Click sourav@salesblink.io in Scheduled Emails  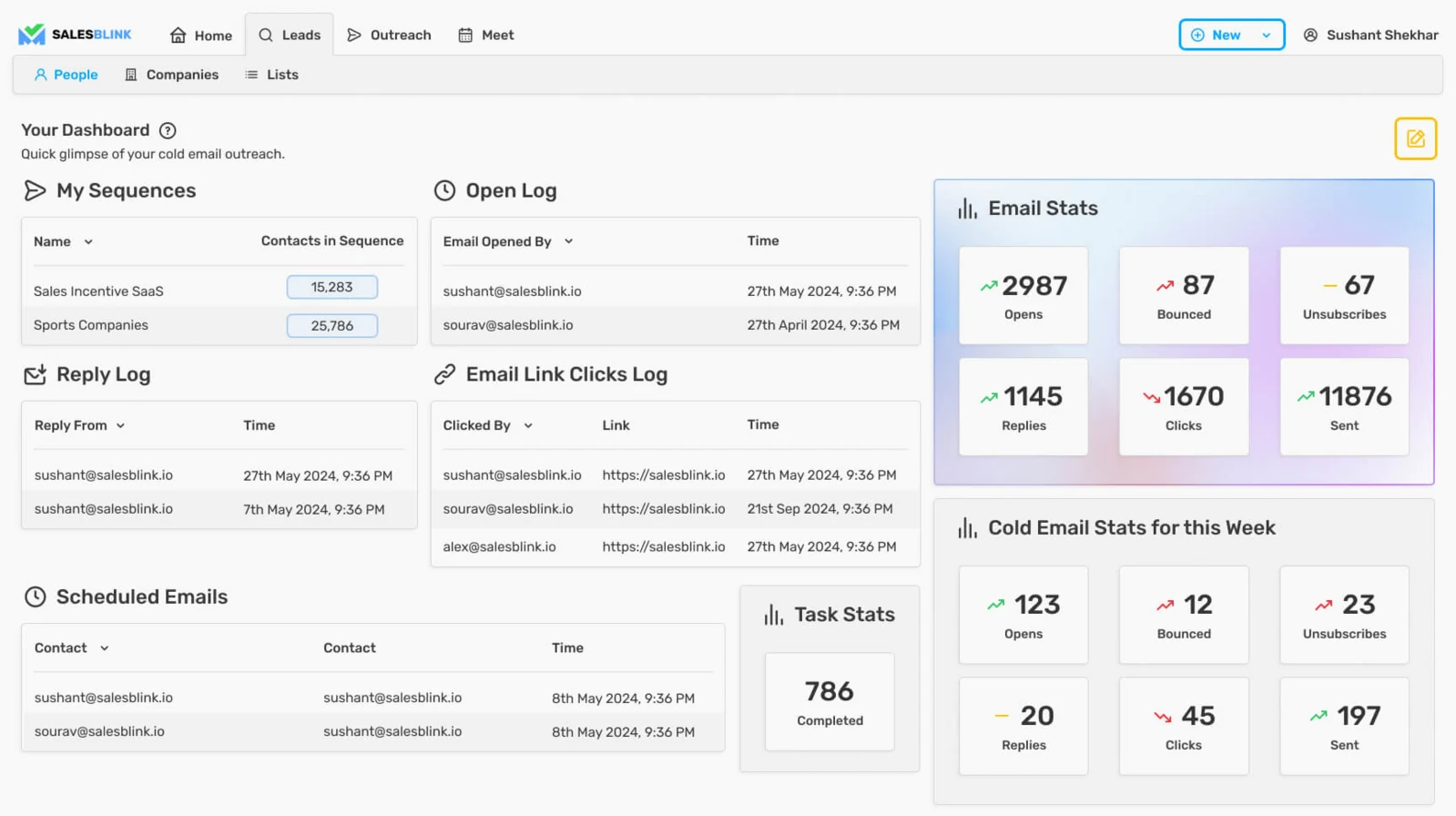point(99,731)
